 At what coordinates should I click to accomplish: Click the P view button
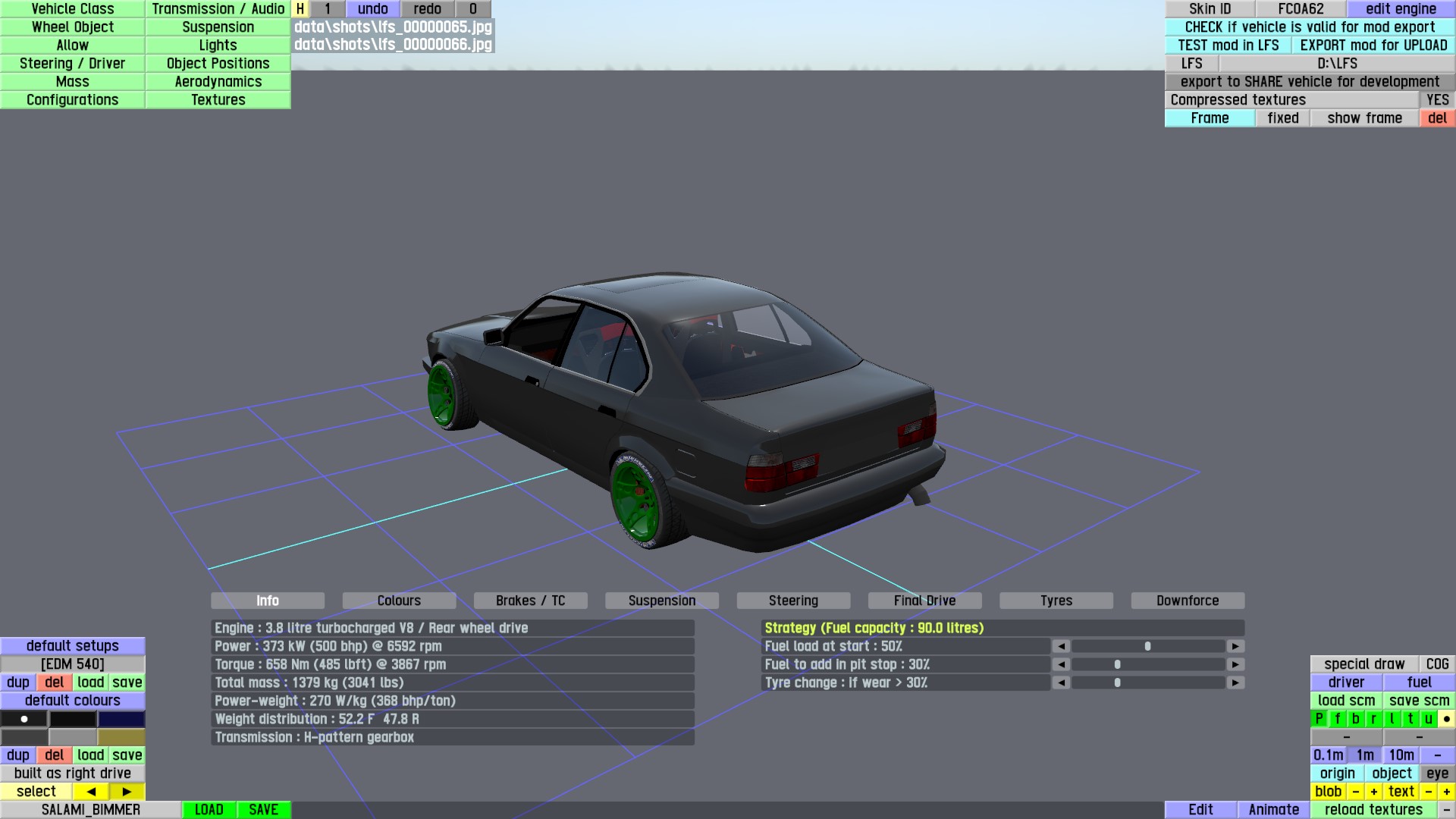click(1319, 719)
